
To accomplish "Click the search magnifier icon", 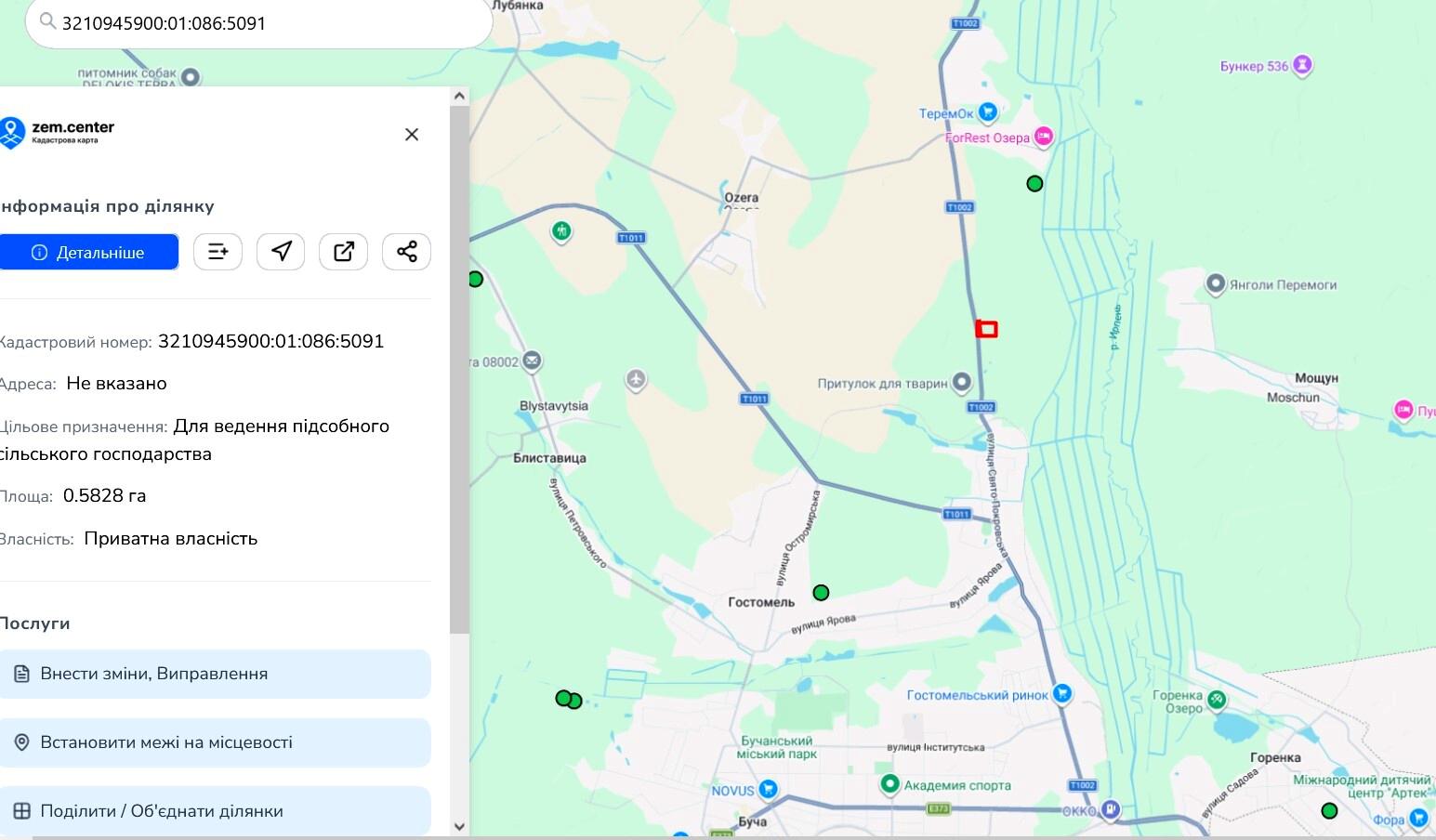I will (46, 21).
